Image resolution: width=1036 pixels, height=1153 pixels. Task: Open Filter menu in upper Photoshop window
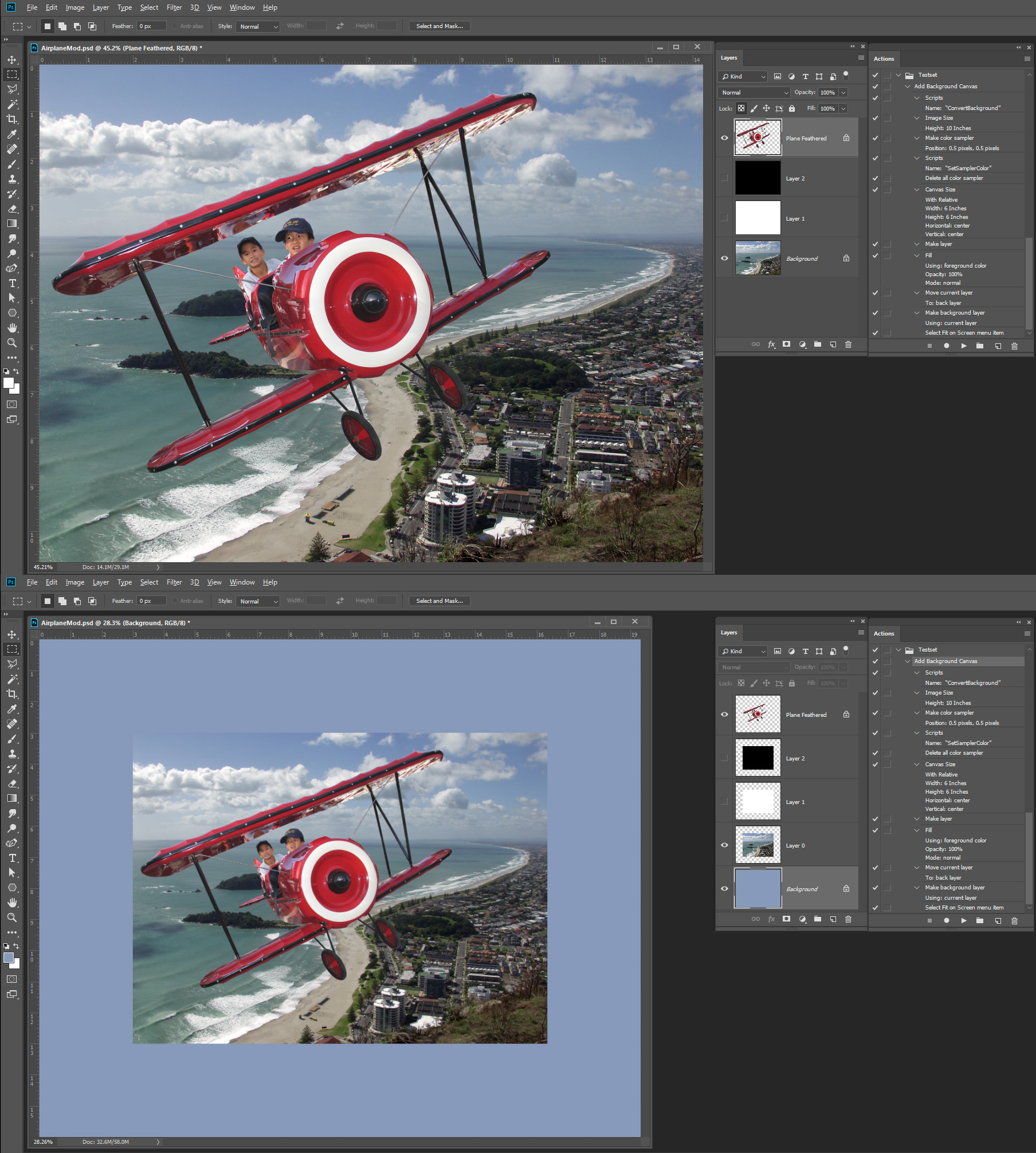174,7
